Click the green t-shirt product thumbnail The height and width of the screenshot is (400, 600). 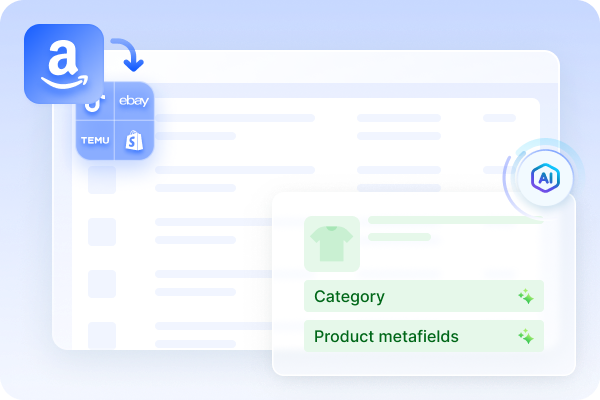pos(332,244)
